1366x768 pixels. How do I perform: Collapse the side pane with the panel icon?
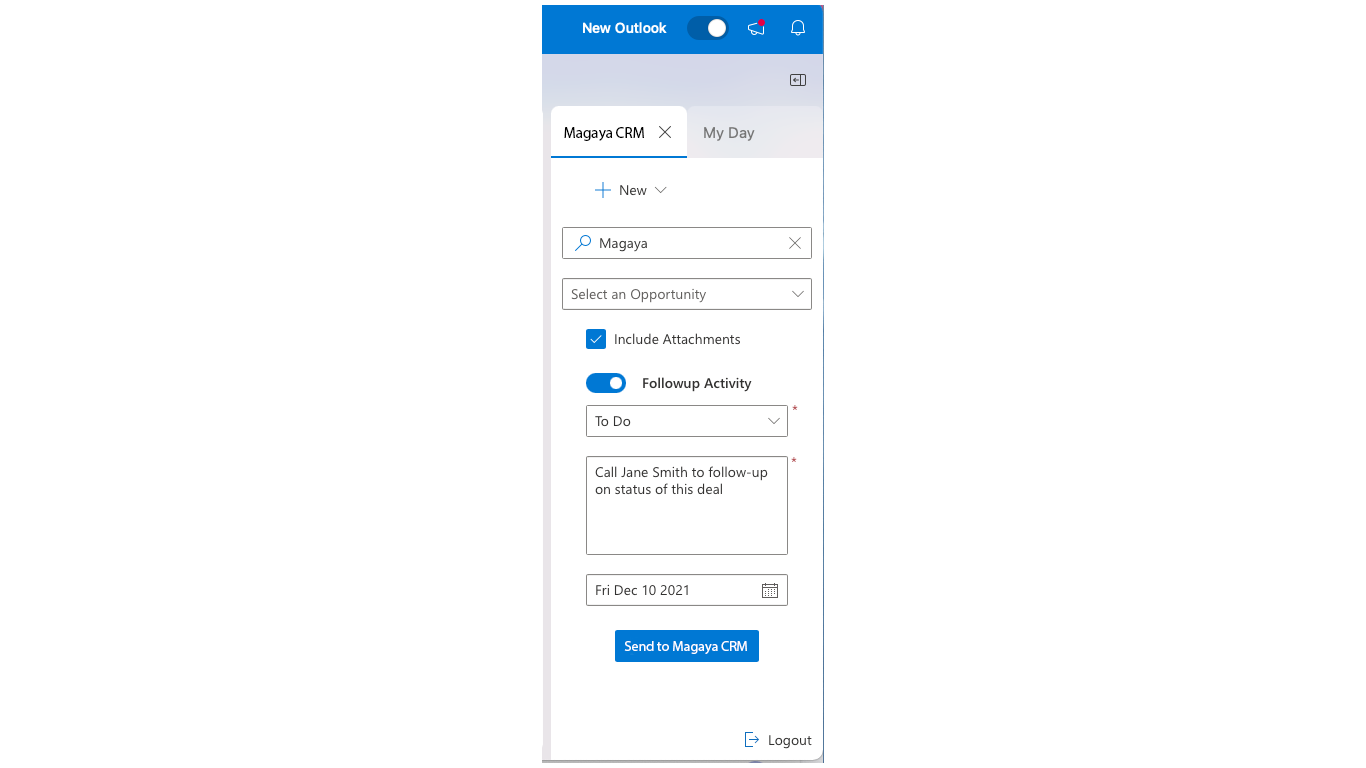coord(798,80)
